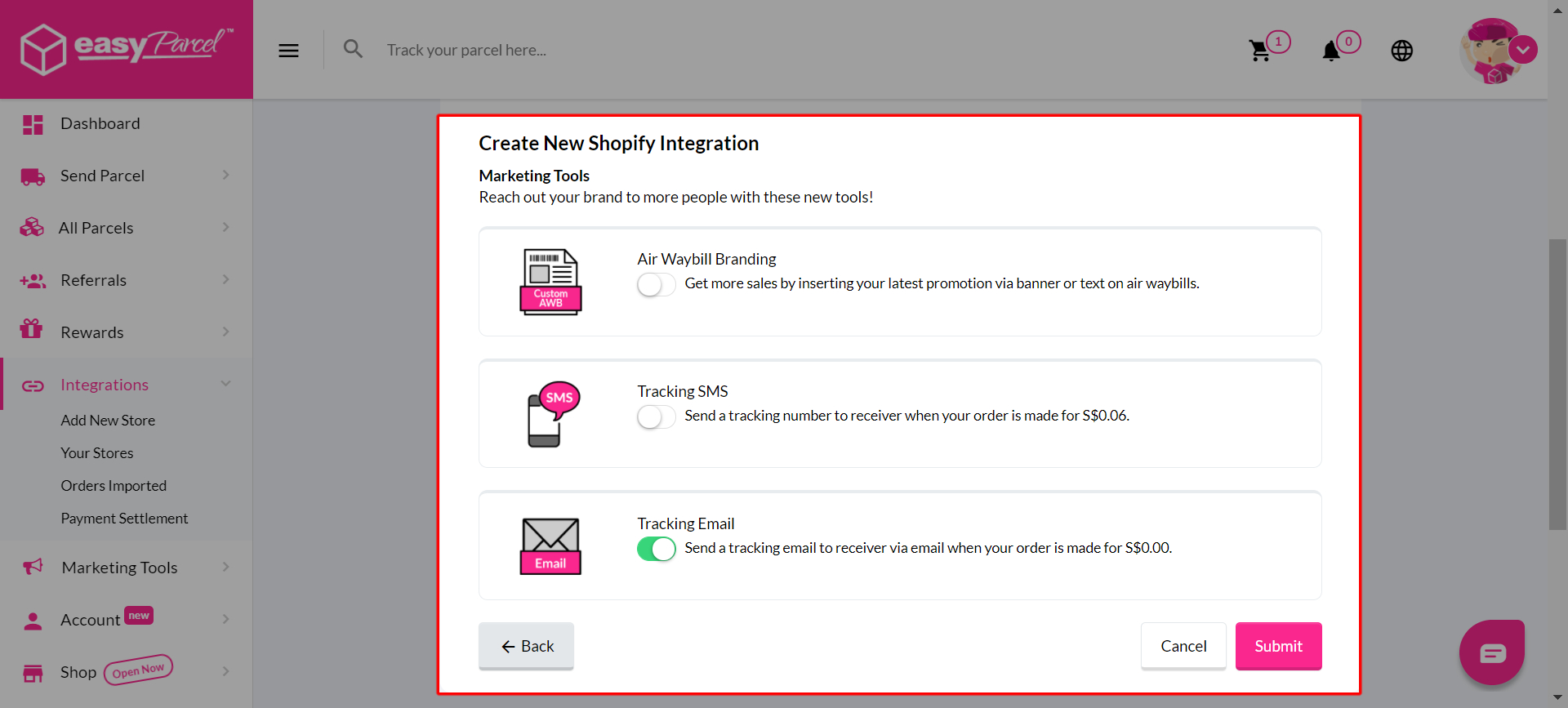
Task: Collapse the Integrations chevron
Action: pyautogui.click(x=225, y=384)
